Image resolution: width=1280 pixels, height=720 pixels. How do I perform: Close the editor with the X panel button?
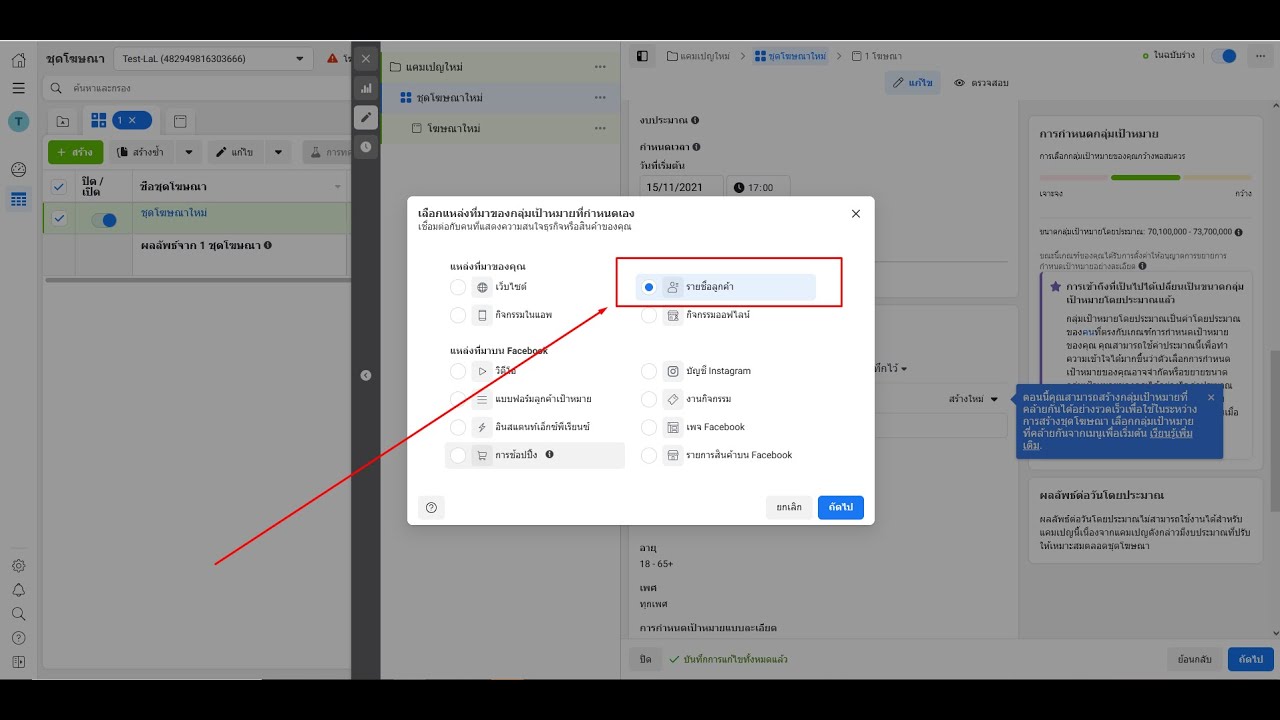[x=366, y=59]
